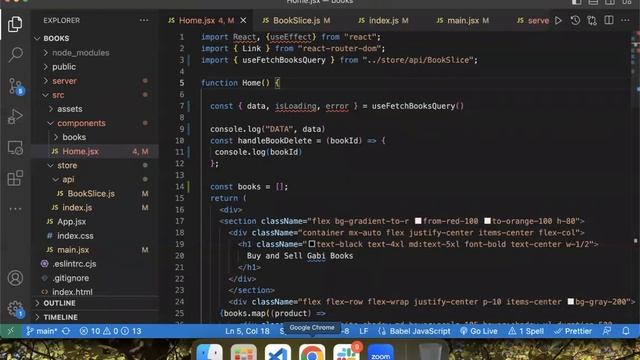Open Zoom from the dock
Screen dimensions: 640x360
(x=380, y=352)
